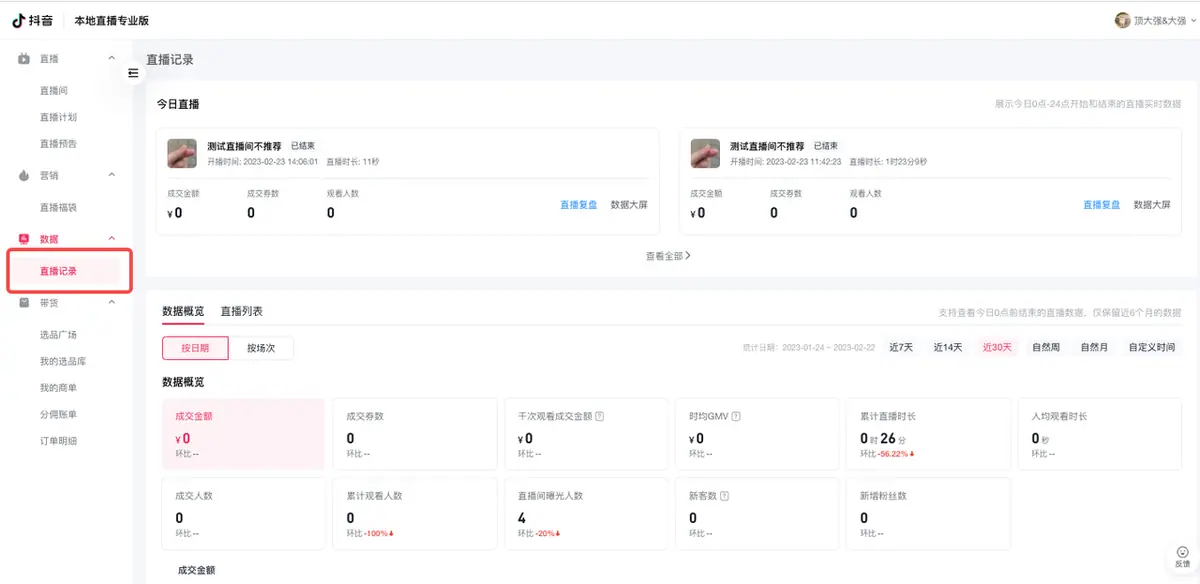Select the 成交人数 metric card
This screenshot has width=1200, height=584.
[x=244, y=514]
